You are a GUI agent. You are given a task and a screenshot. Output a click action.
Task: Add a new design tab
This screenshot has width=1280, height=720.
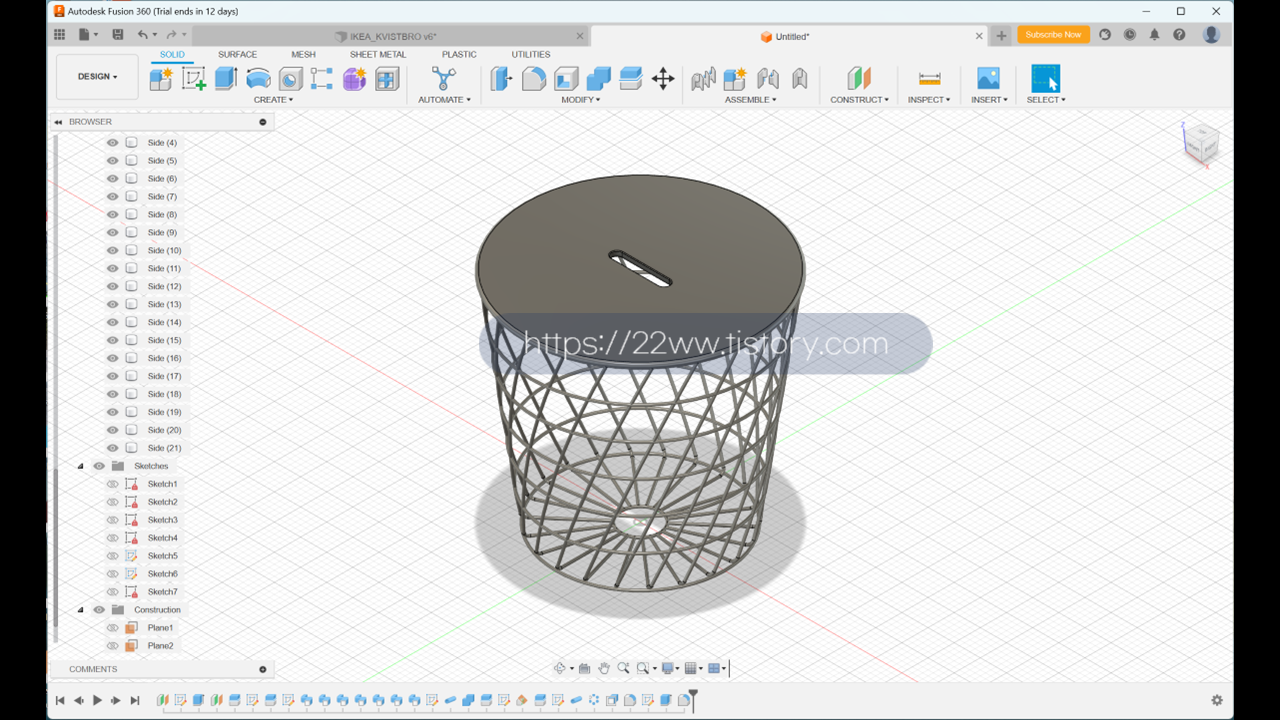pos(1001,36)
